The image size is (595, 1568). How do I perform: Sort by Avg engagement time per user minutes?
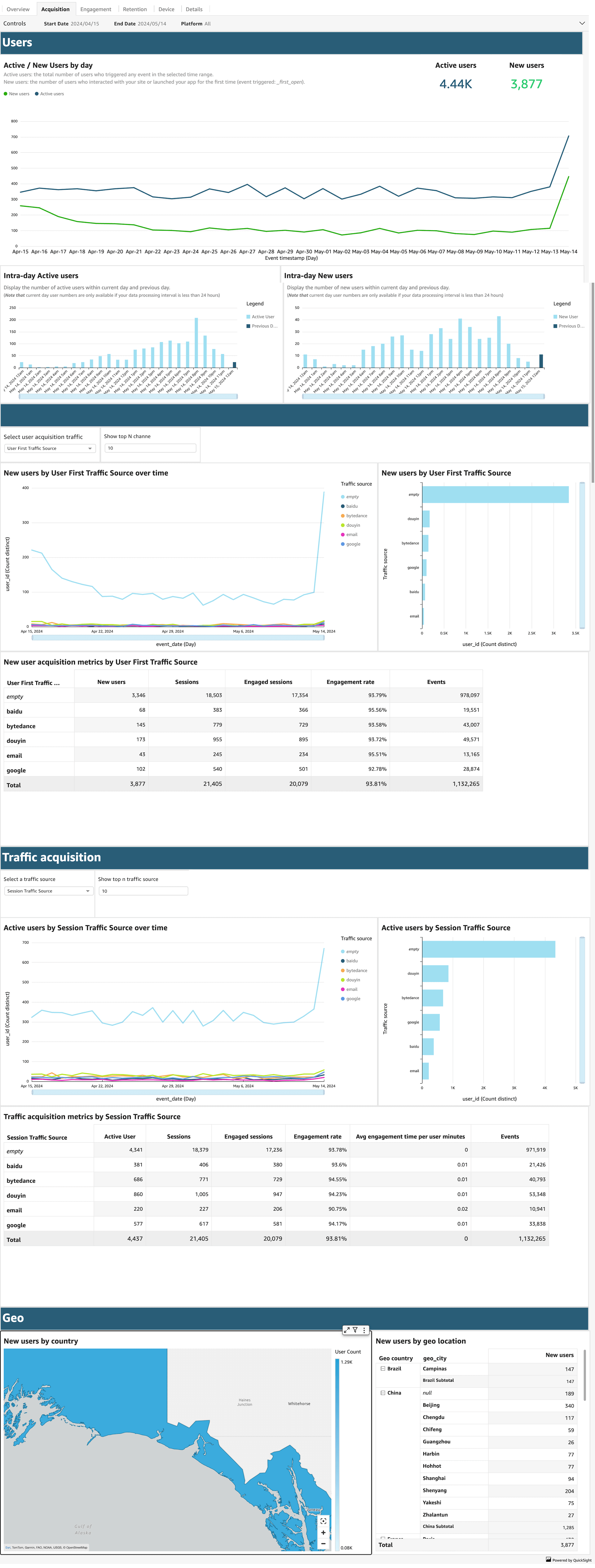[410, 1137]
